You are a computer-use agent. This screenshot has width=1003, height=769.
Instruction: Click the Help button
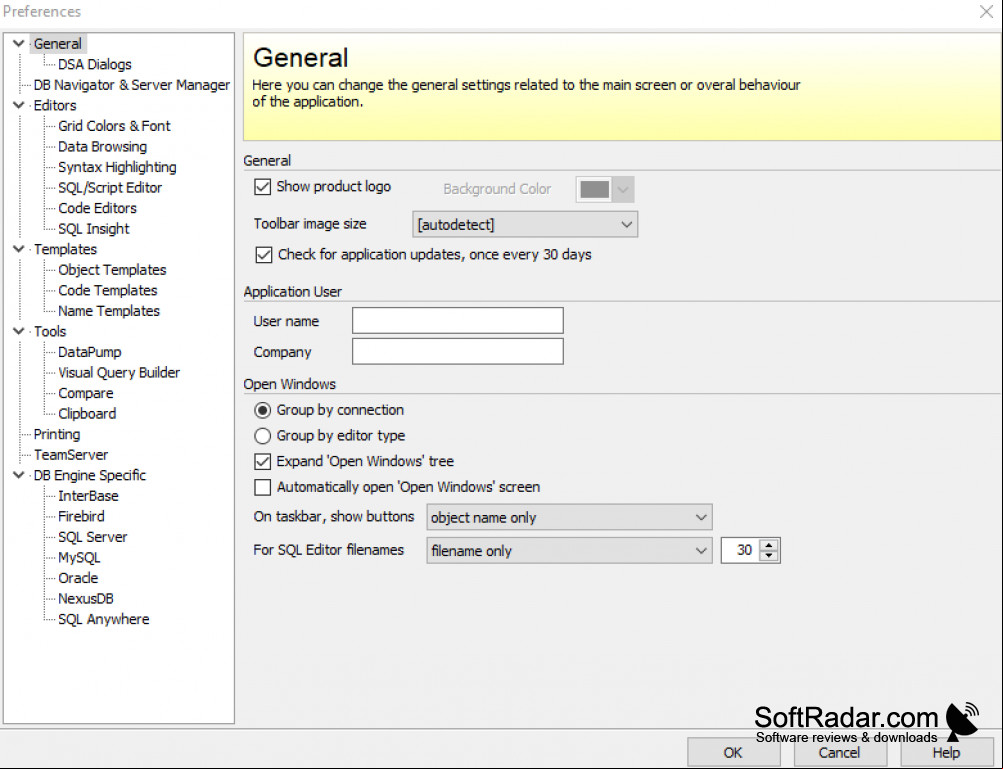pos(946,752)
